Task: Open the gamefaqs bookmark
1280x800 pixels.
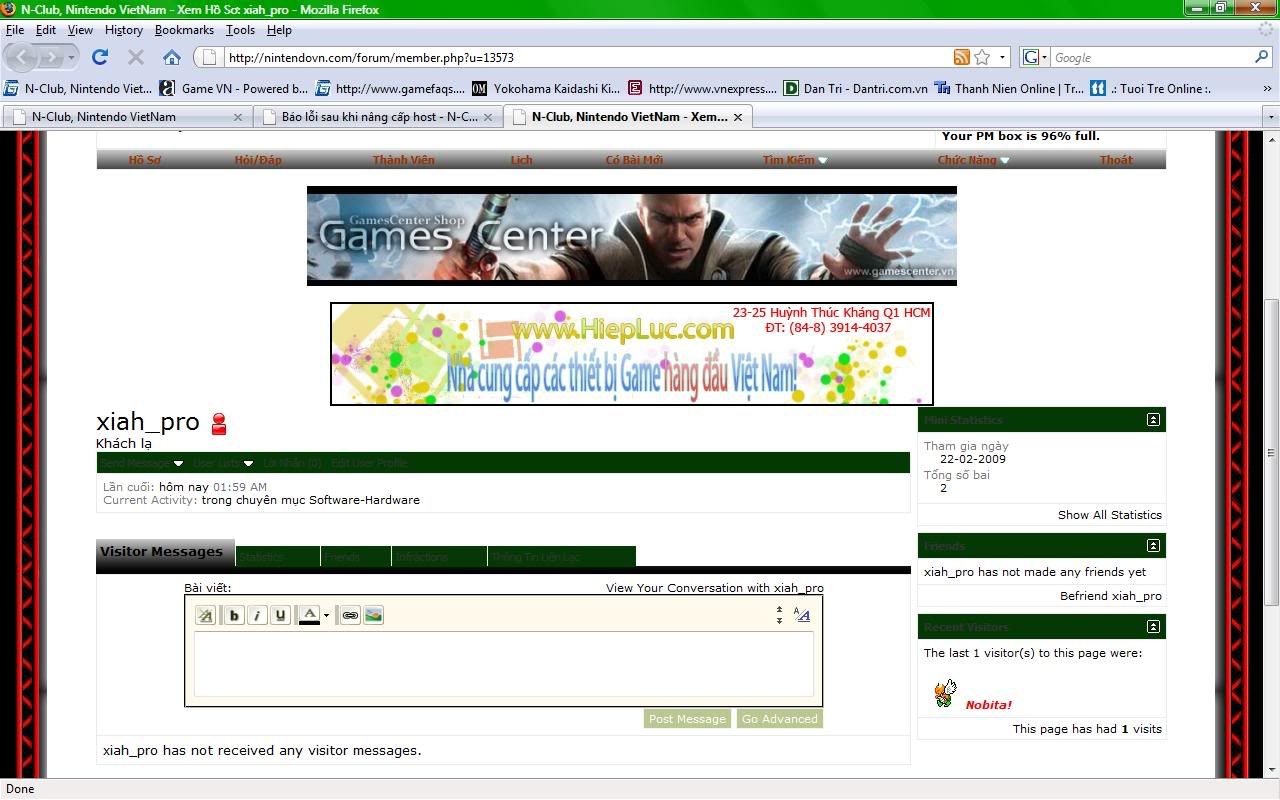Action: click(390, 88)
